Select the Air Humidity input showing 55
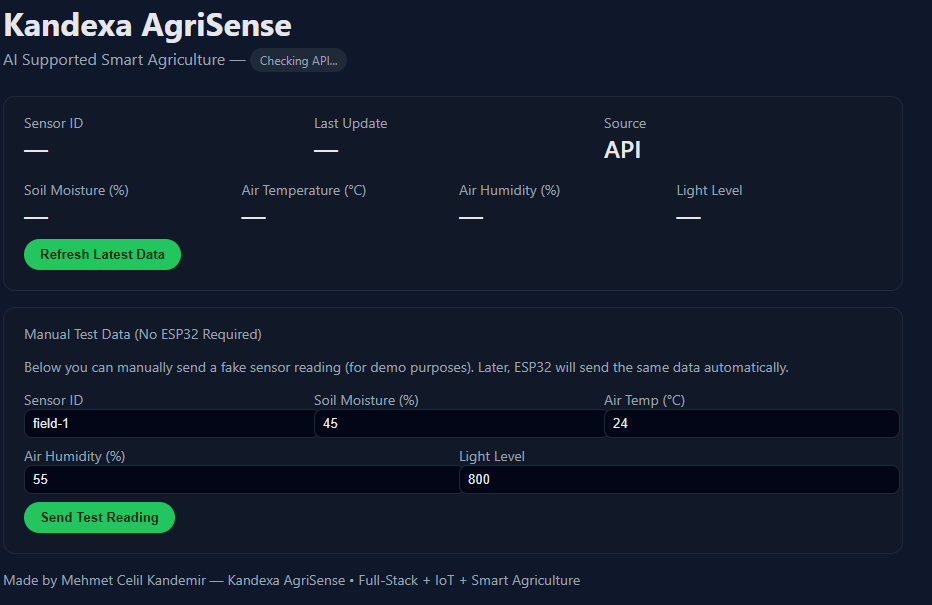Viewport: 932px width, 605px height. (x=240, y=479)
